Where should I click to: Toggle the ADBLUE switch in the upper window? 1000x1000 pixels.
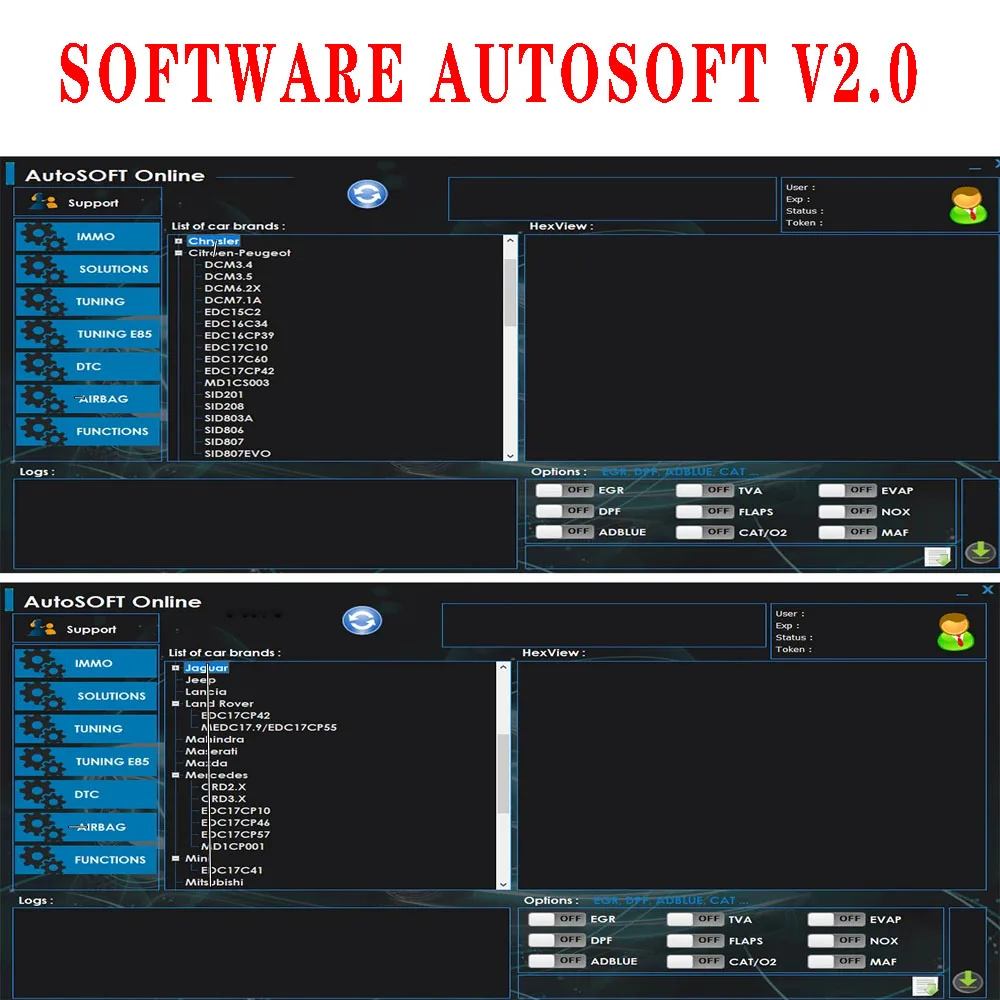[x=564, y=531]
